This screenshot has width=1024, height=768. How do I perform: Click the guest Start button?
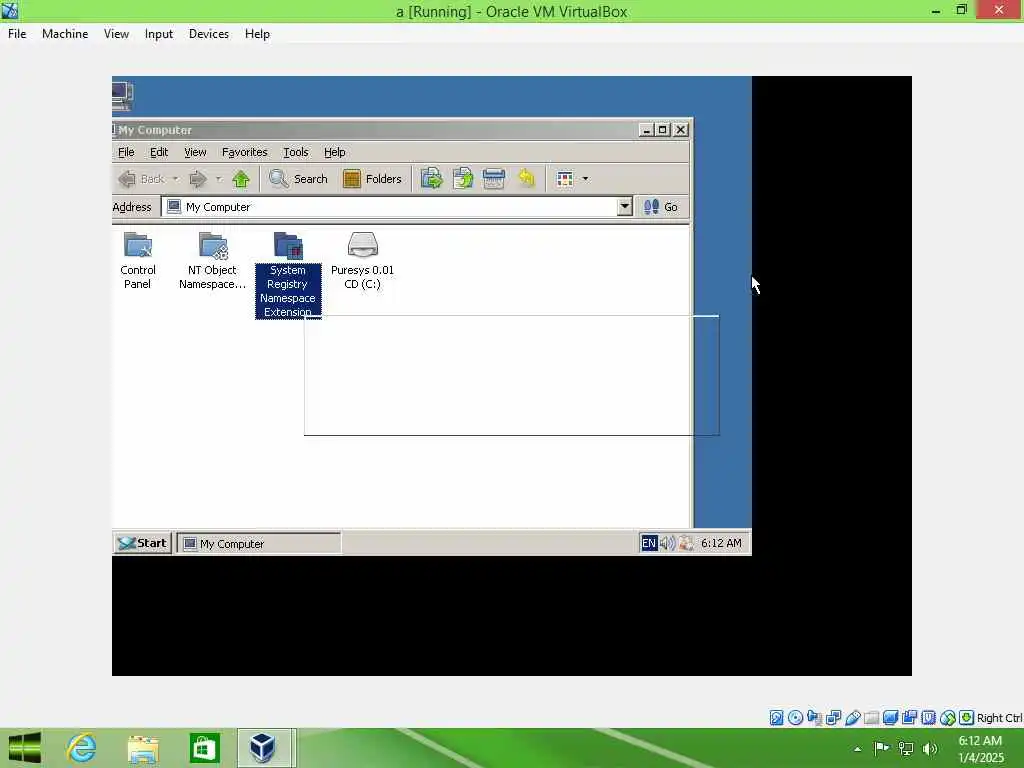(142, 543)
